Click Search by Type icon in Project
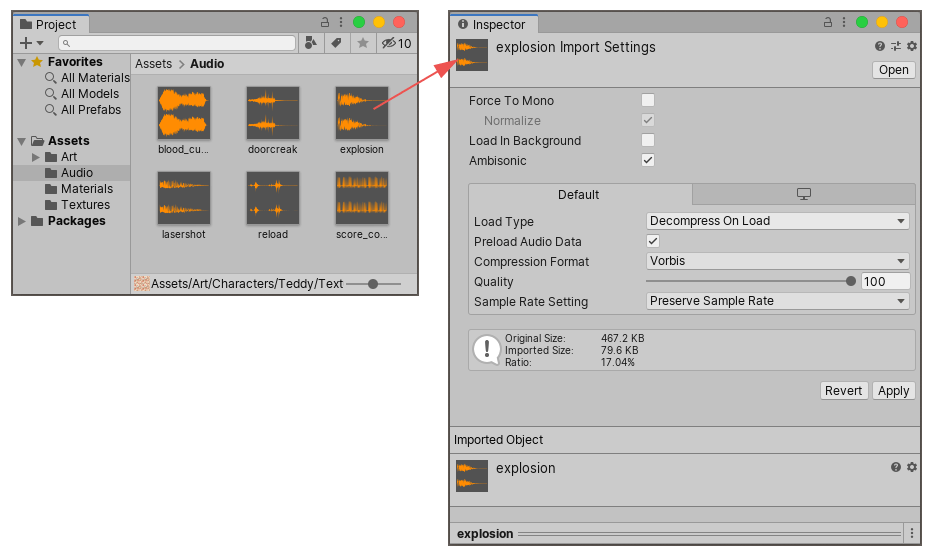This screenshot has height=553, width=929. click(x=310, y=43)
